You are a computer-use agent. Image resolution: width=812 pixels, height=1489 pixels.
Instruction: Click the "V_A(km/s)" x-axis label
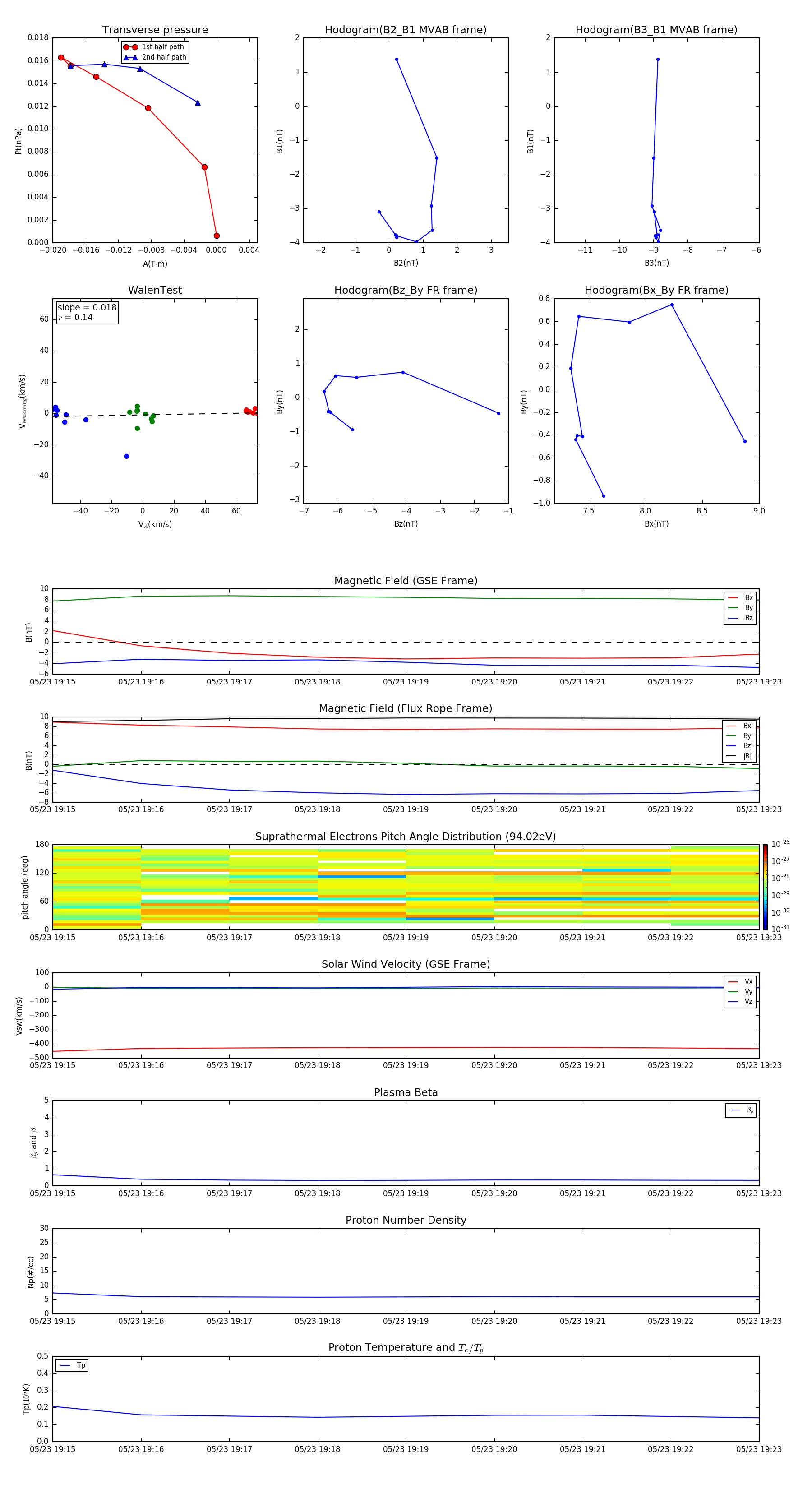coord(155,524)
